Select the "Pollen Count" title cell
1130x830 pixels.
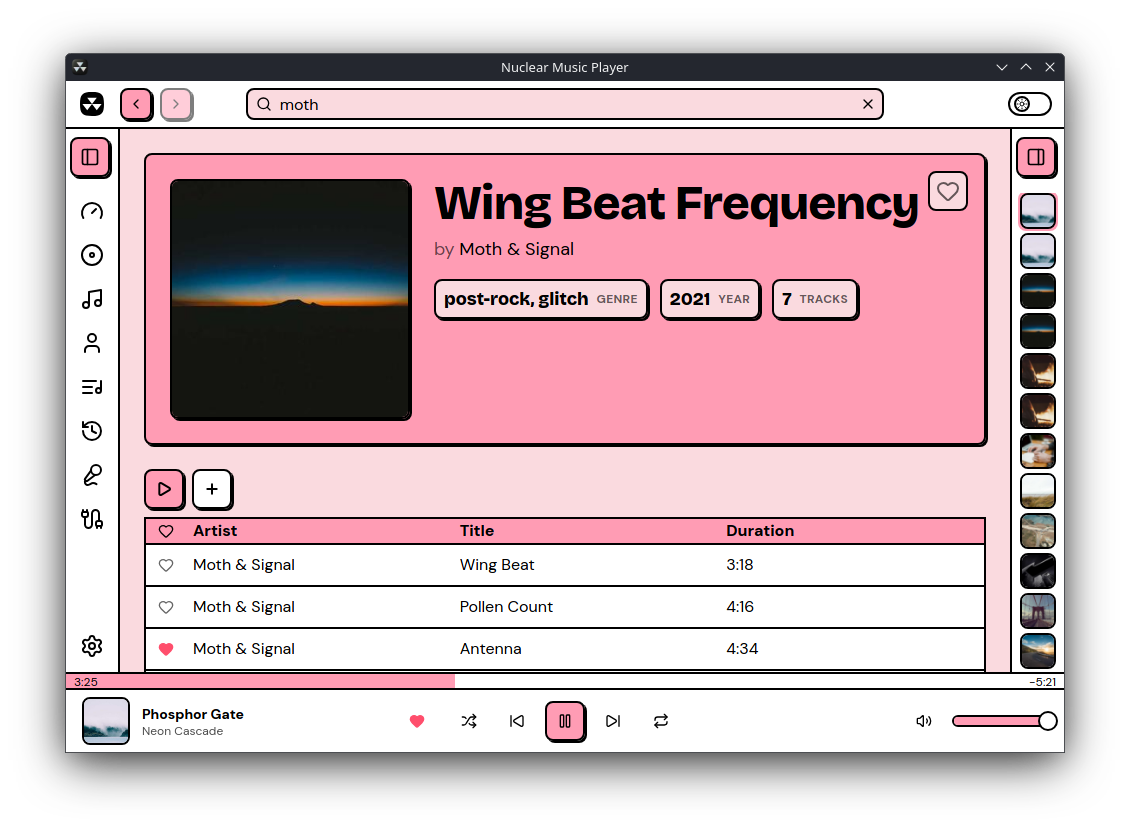(506, 607)
